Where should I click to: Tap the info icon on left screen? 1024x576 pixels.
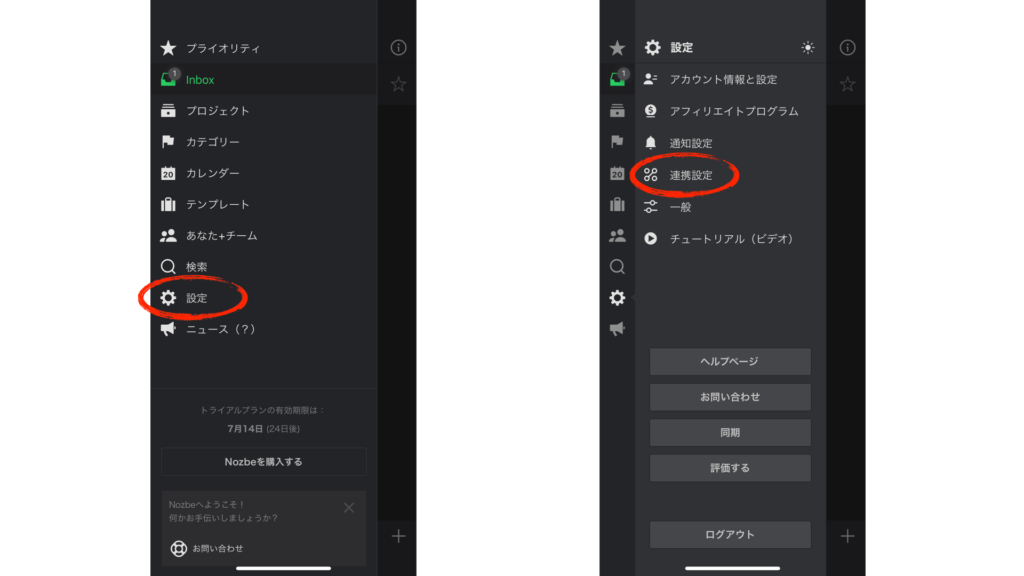tap(398, 48)
